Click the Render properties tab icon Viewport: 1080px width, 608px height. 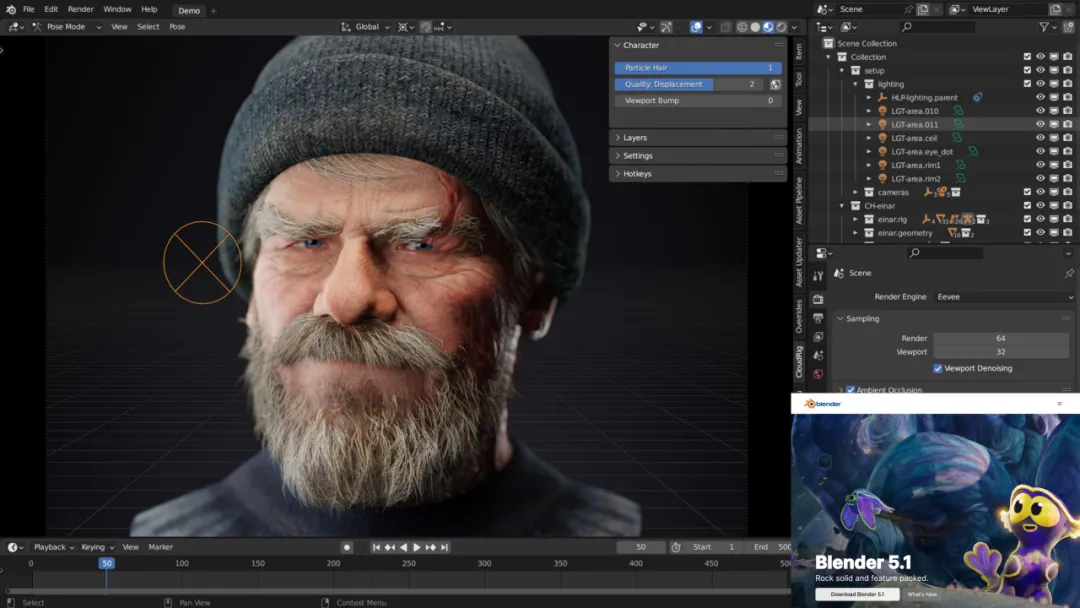pyautogui.click(x=818, y=299)
